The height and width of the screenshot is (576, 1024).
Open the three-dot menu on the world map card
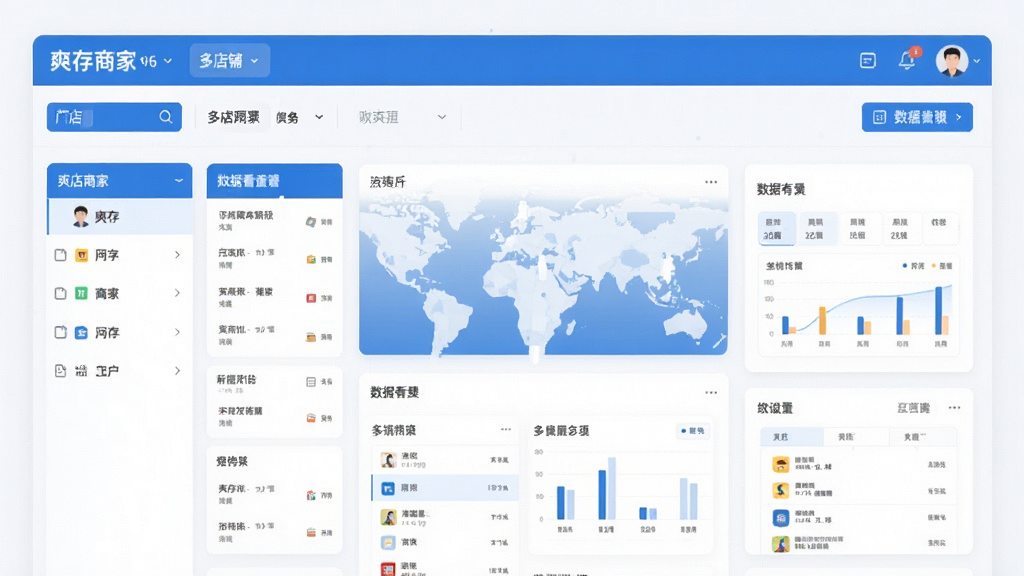point(711,182)
